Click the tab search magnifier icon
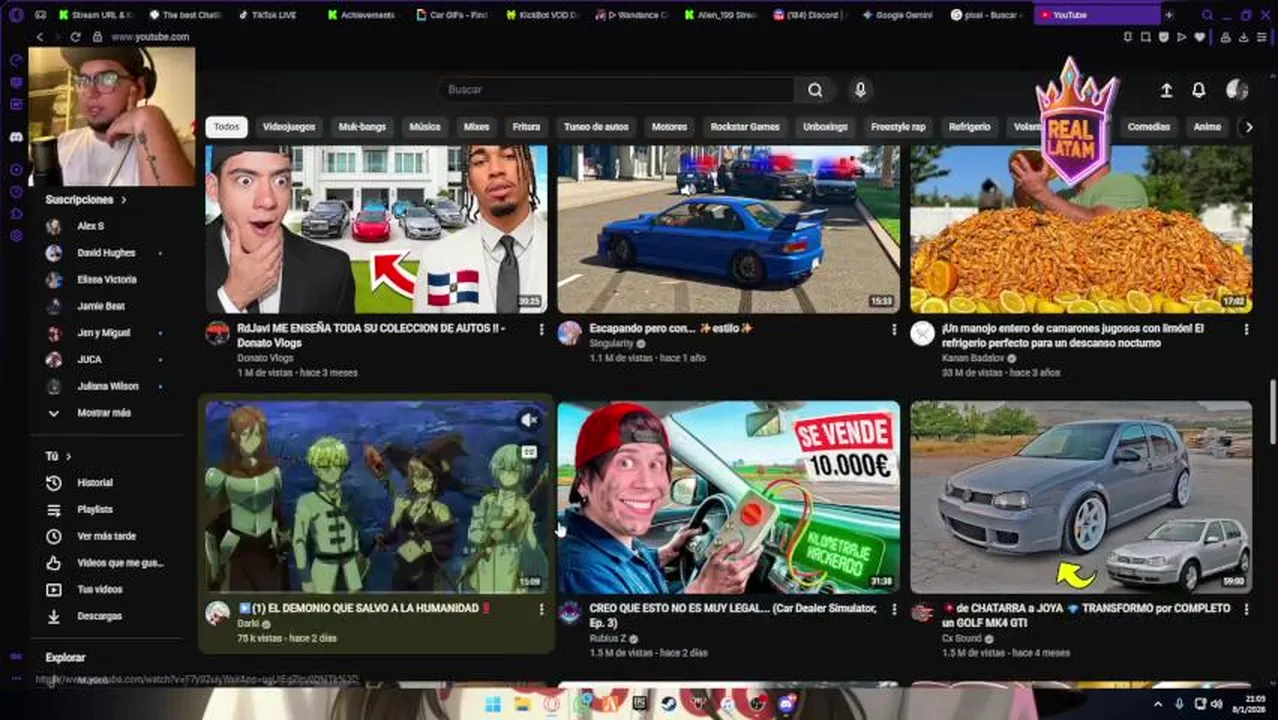 point(1207,15)
